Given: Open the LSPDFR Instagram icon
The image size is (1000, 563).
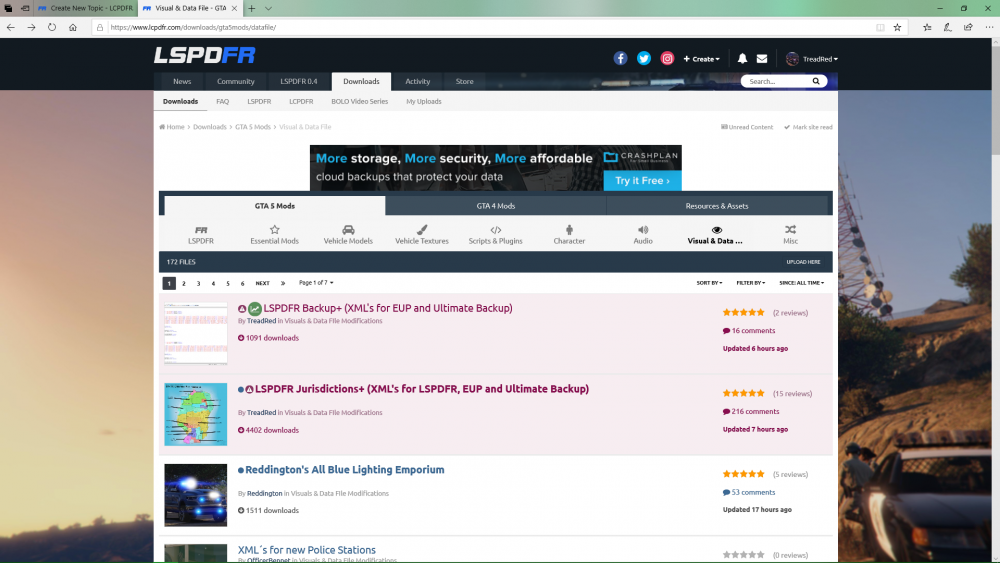Looking at the screenshot, I should click(667, 59).
